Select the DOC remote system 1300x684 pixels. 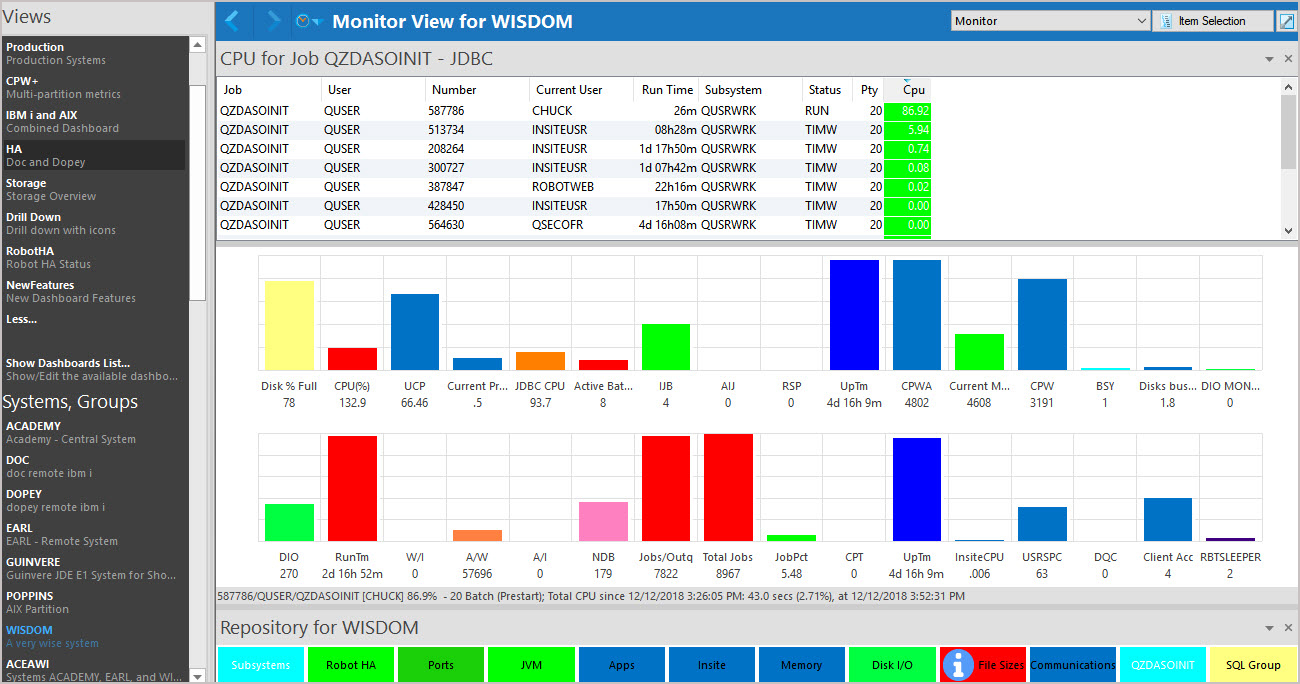pos(94,466)
